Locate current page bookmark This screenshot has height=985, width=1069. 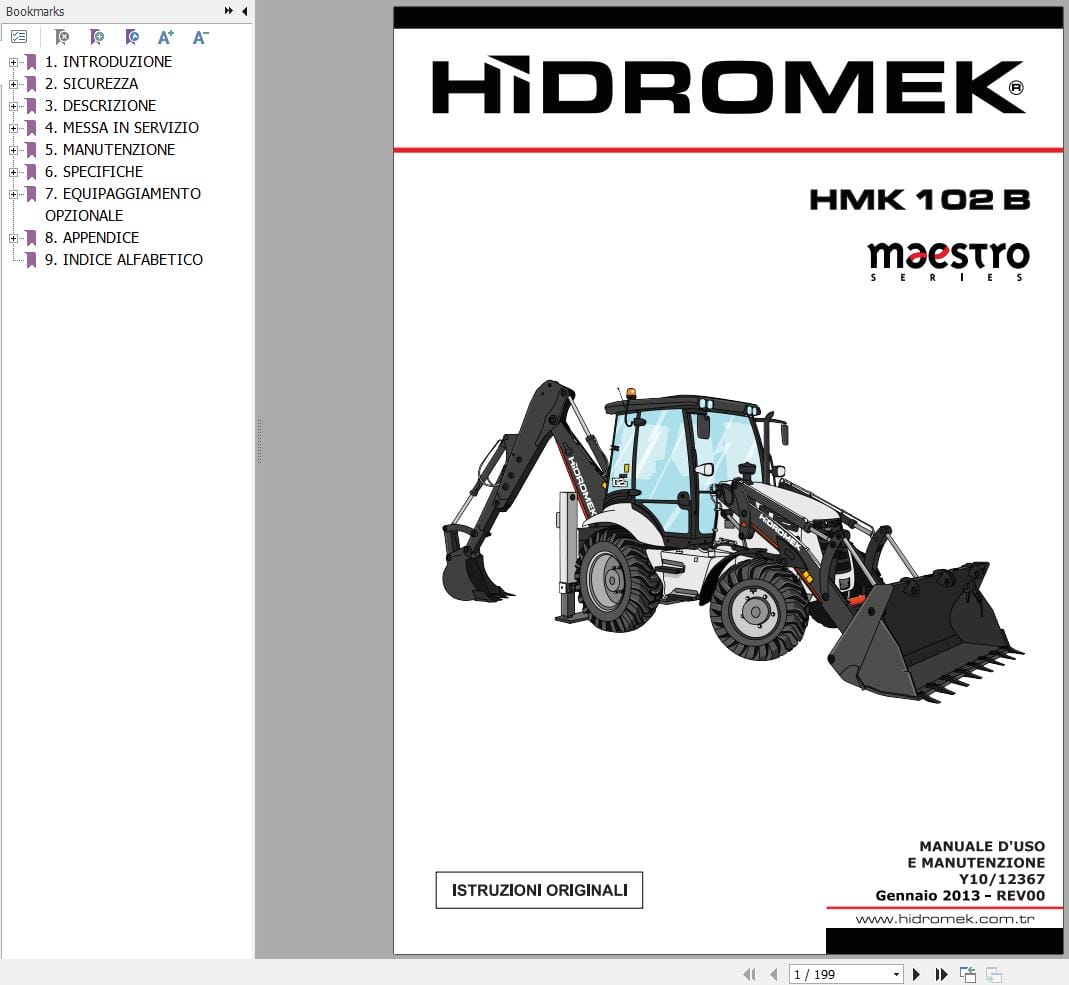pyautogui.click(x=131, y=36)
